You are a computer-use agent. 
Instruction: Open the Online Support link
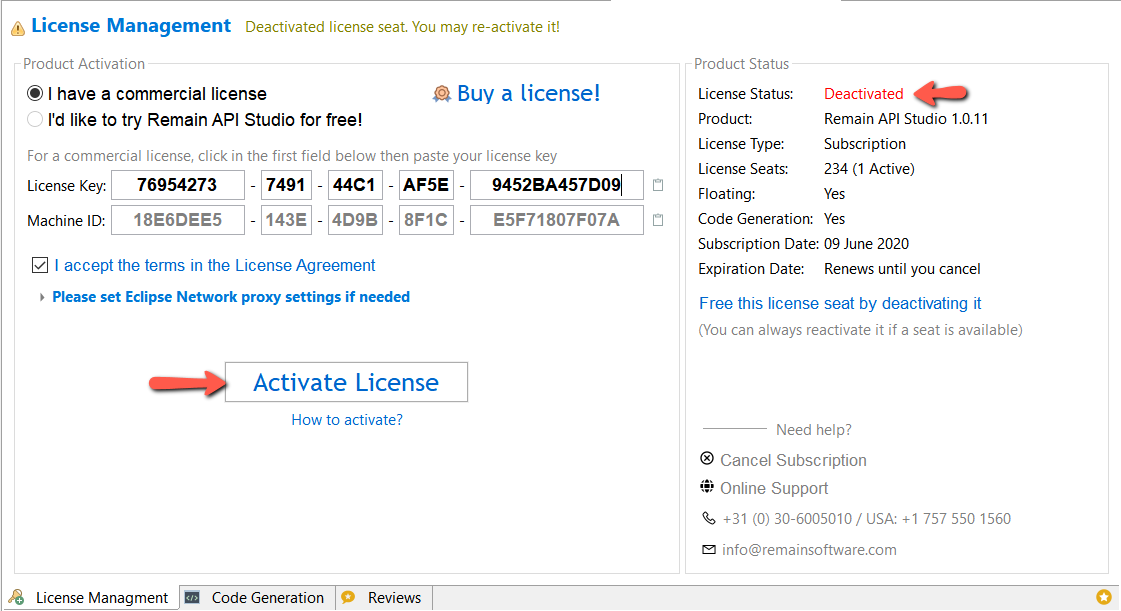point(774,489)
